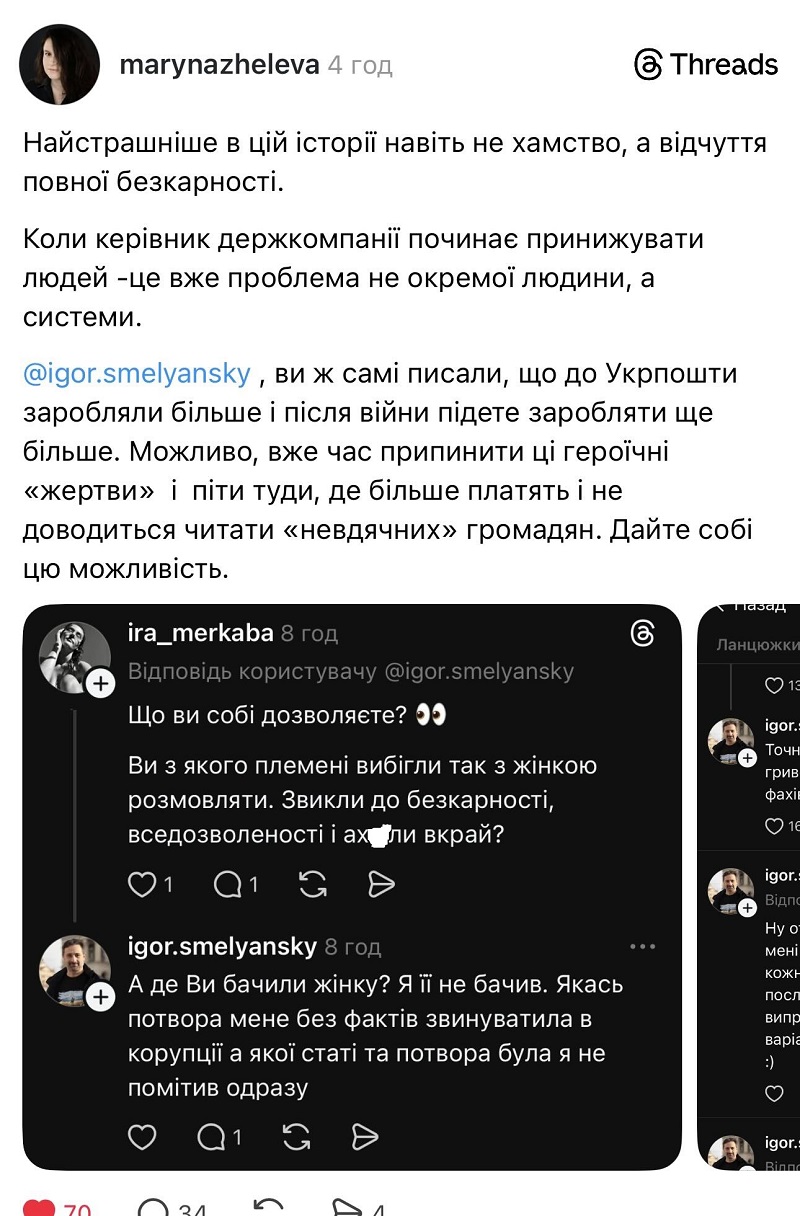Viewport: 800px width, 1216px height.
Task: Open the @igor.smelyansky mention link
Action: coord(136,374)
